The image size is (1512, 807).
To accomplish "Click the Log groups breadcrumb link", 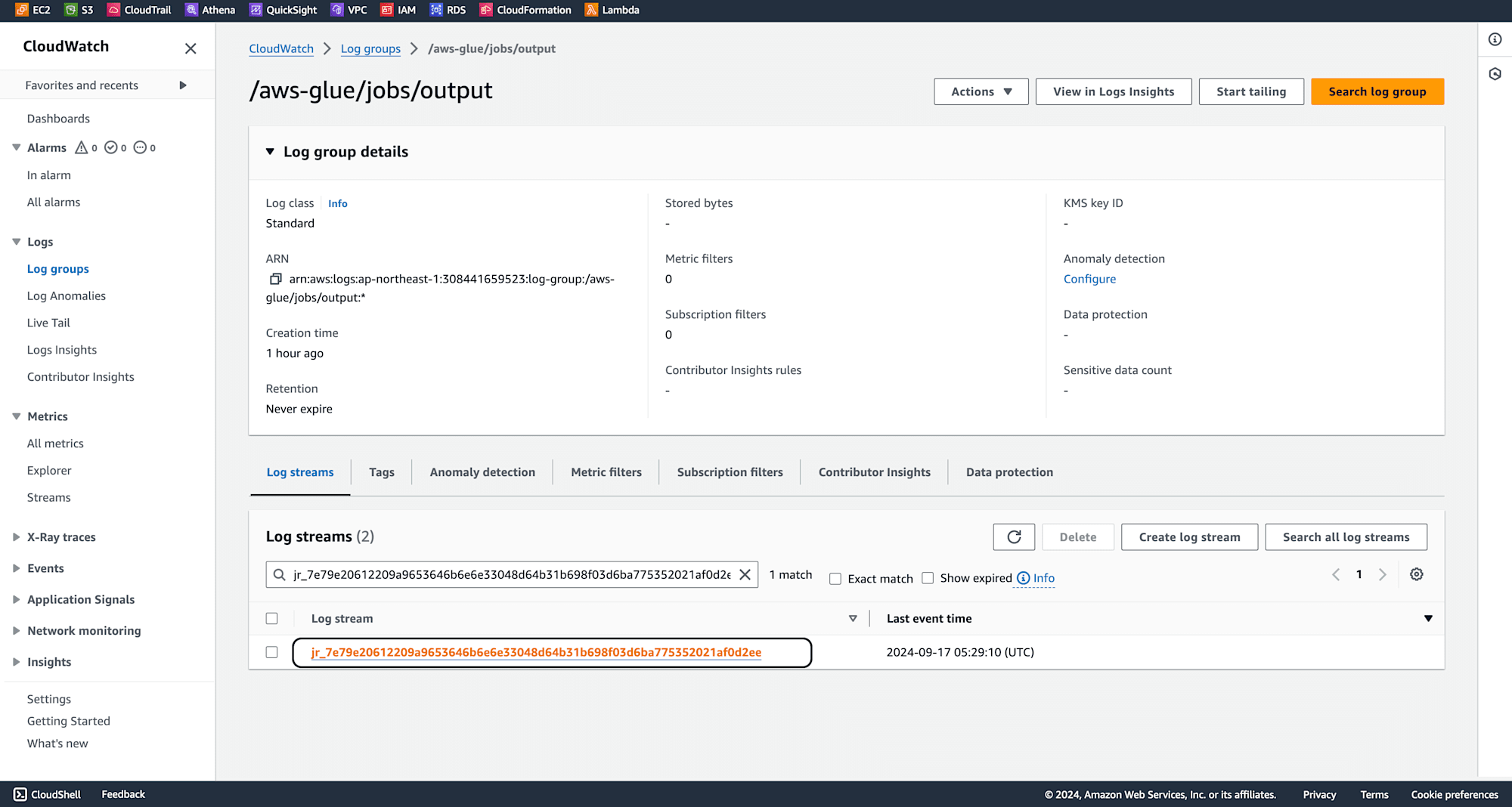I will [x=370, y=48].
